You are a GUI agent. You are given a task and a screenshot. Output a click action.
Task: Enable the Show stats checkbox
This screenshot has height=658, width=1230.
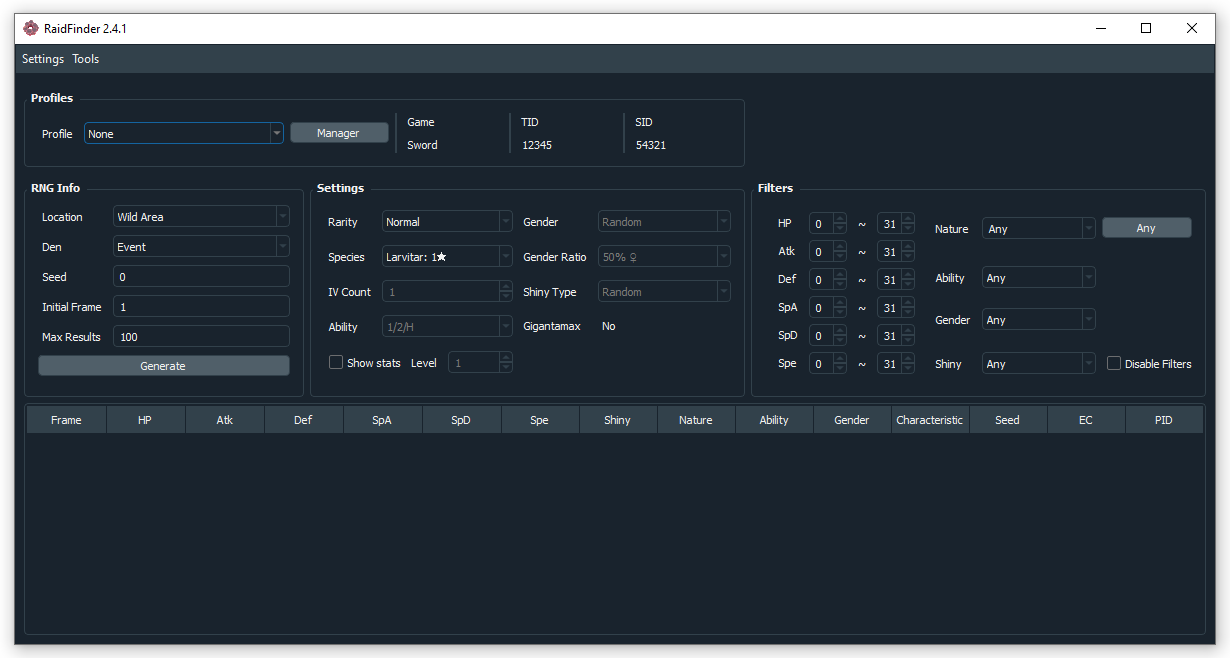pos(336,363)
